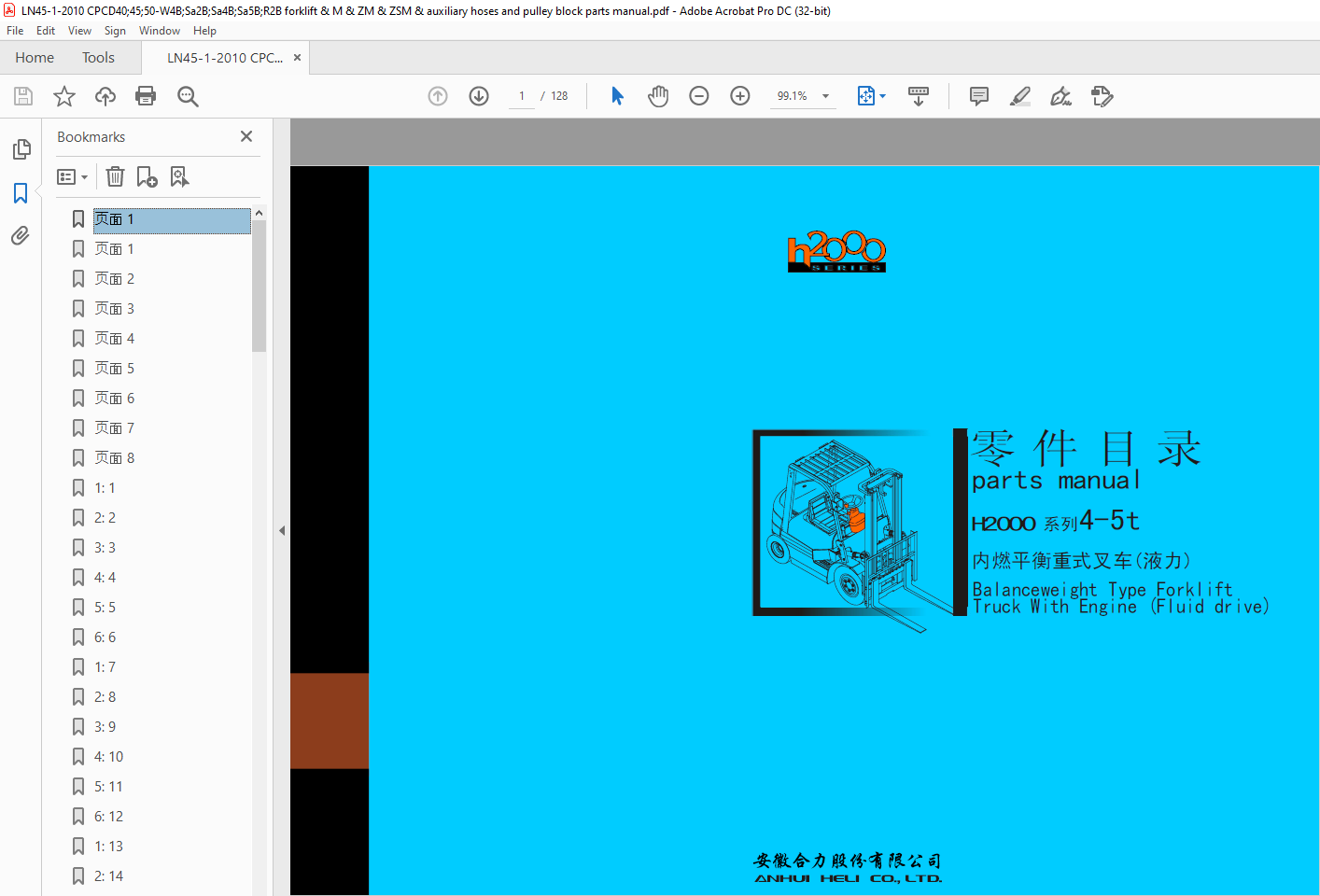Select the LN45-1-2010 CPC... document tab
Screen dimensions: 1320x896
(x=225, y=58)
